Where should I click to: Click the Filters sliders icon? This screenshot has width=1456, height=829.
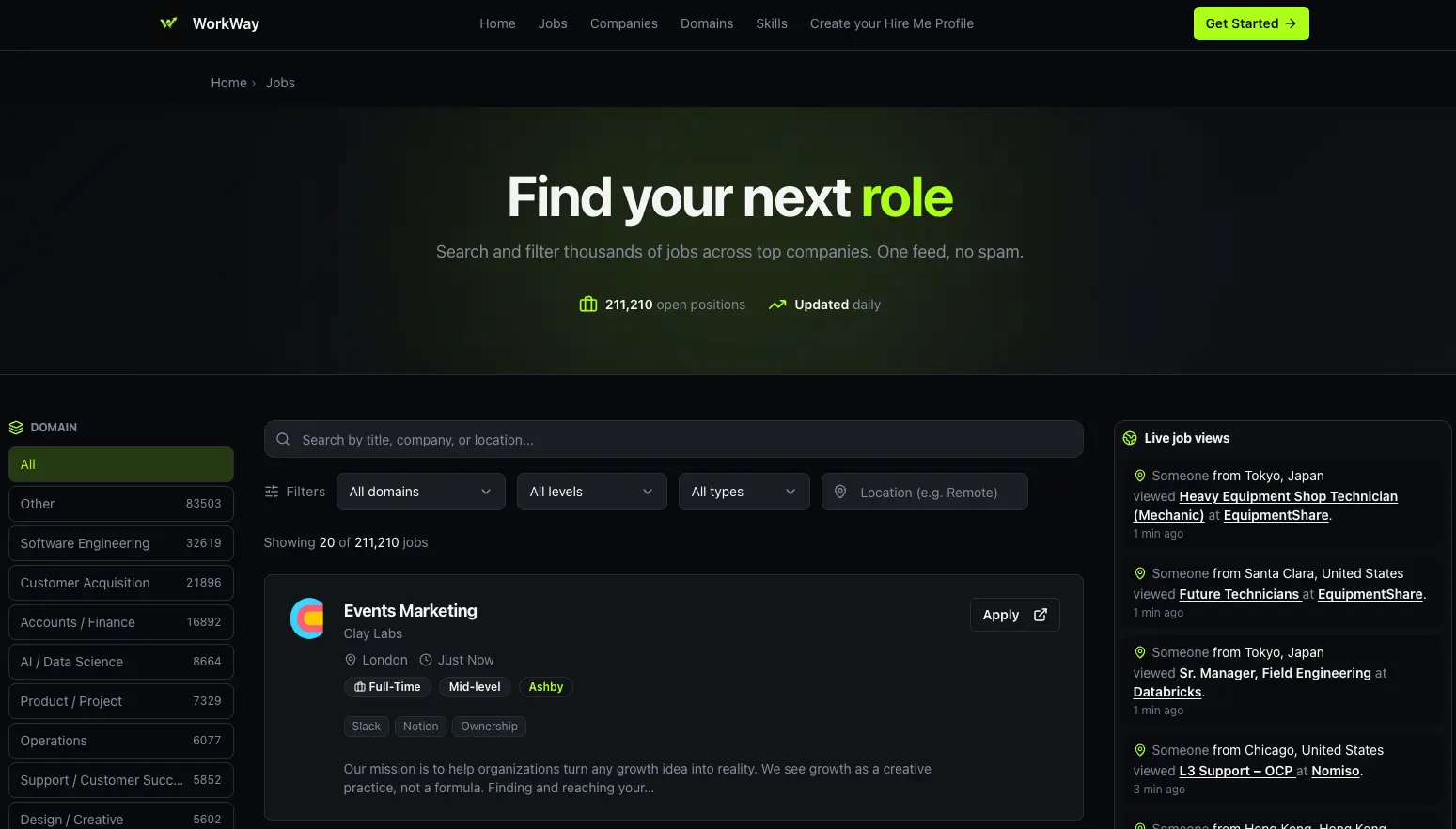click(272, 492)
